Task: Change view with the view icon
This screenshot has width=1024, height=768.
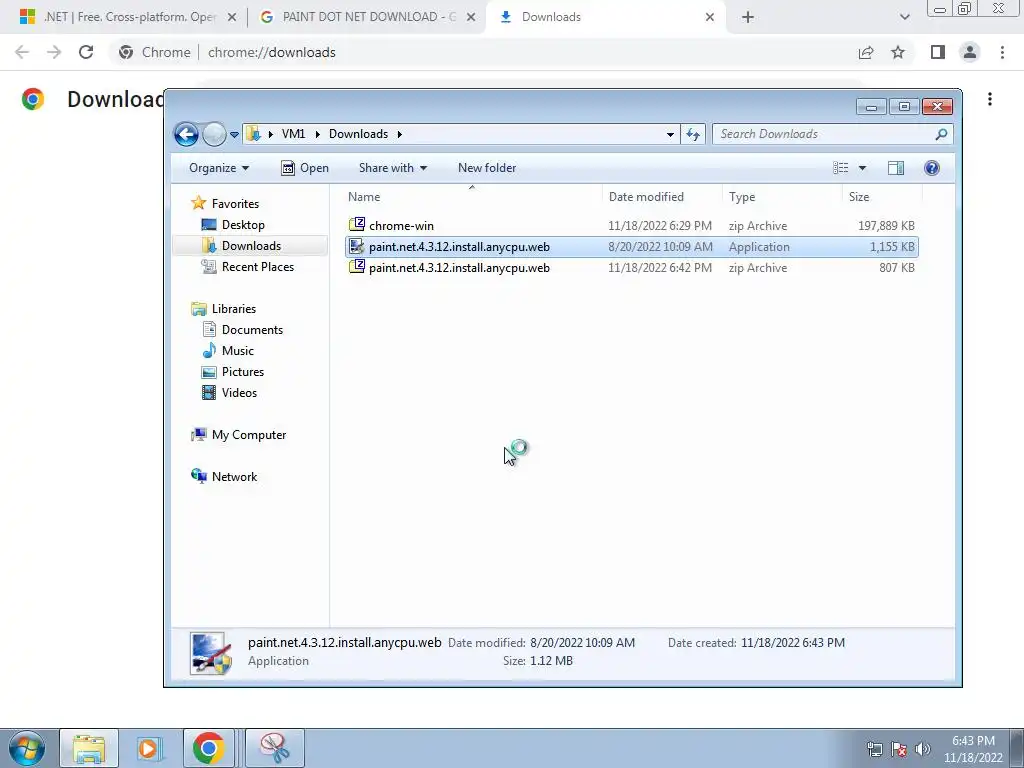Action: click(x=840, y=168)
